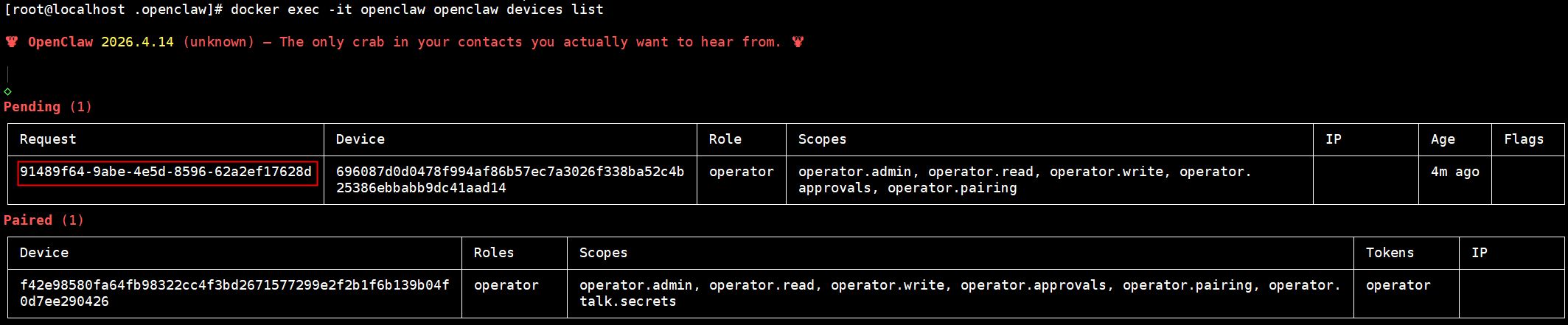Click the paired device hash f42e98580fa64
The height and width of the screenshot is (325, 1568).
coord(234,293)
